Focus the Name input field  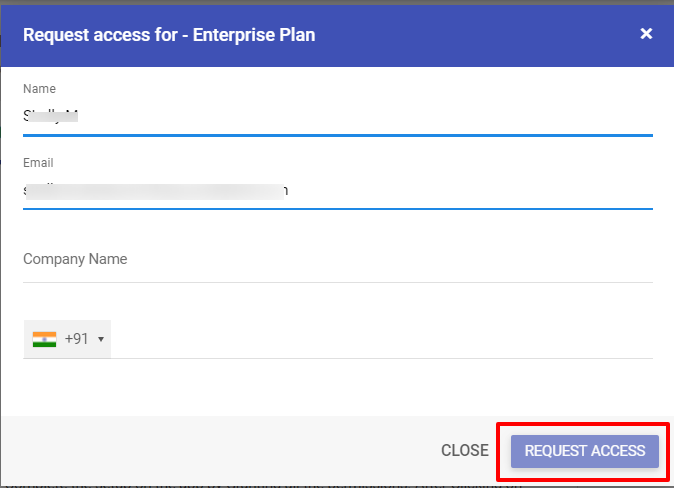click(338, 116)
